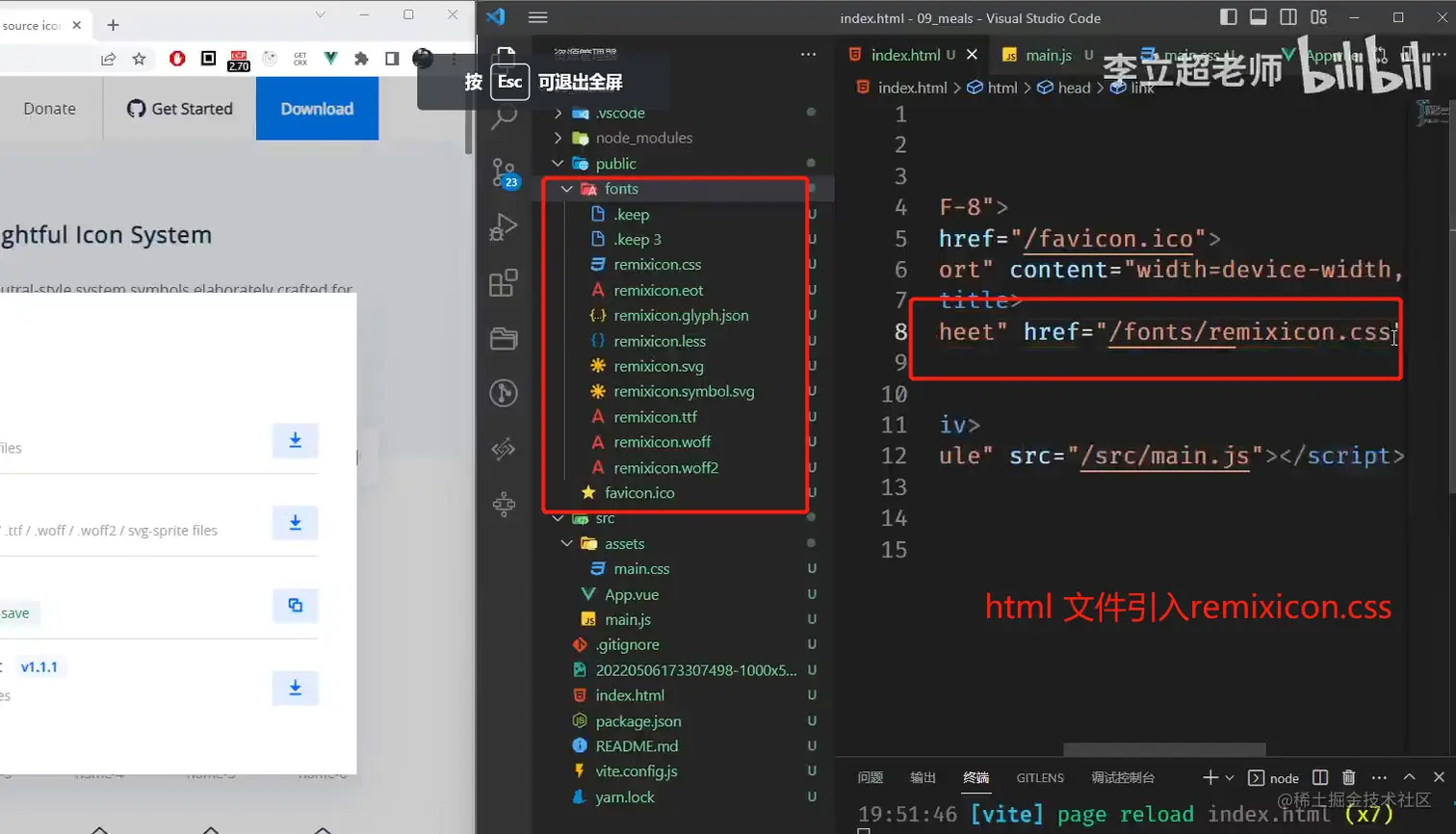Close the index.html editor tab
Image resolution: width=1456 pixels, height=834 pixels.
click(x=973, y=55)
